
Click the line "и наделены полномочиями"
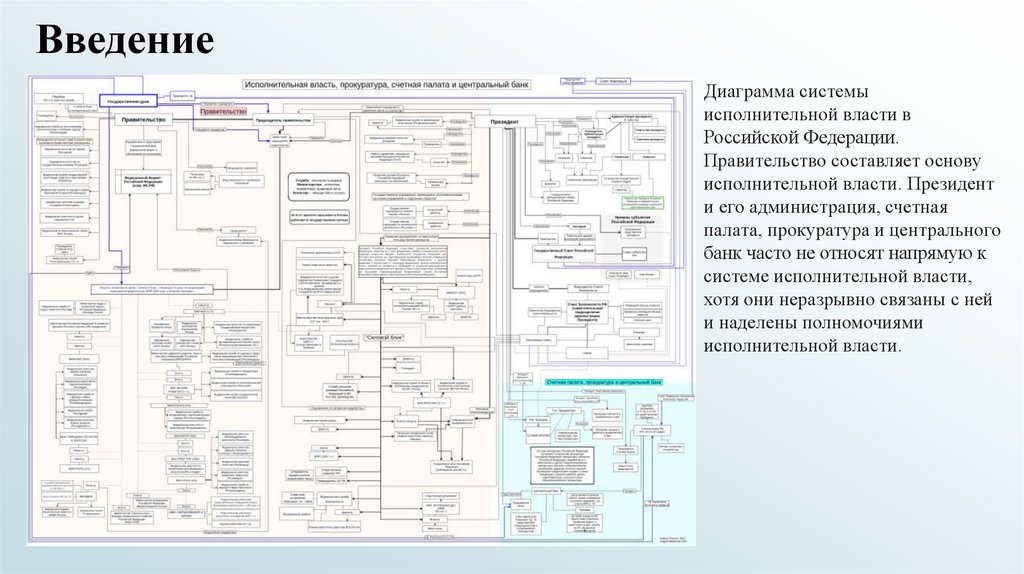pos(813,323)
